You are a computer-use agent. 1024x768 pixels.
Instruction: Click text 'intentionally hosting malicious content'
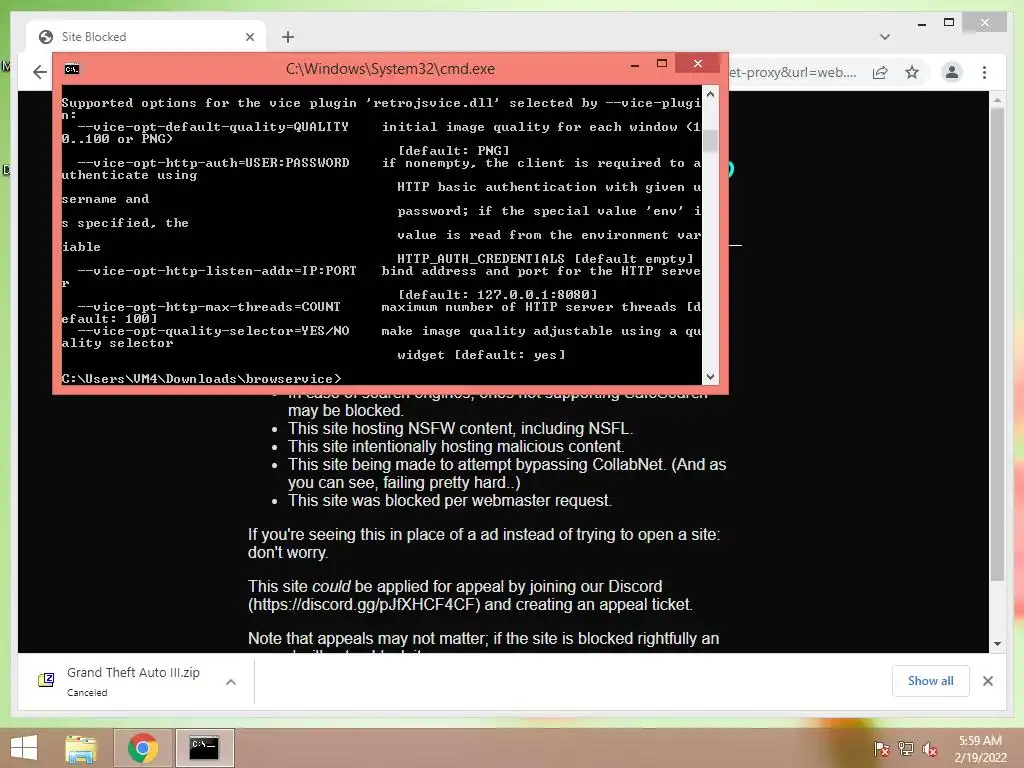coord(488,447)
